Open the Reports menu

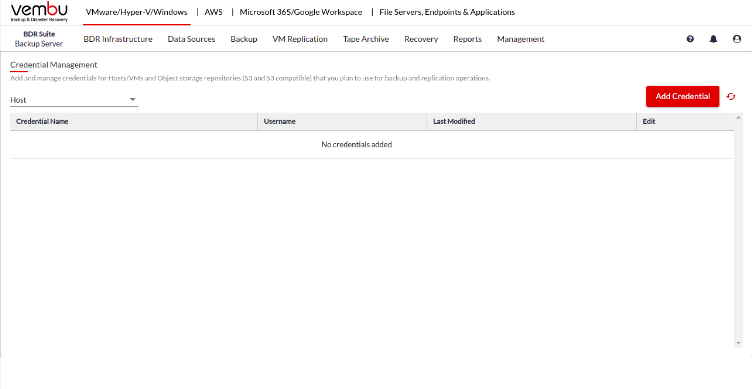pyautogui.click(x=468, y=39)
